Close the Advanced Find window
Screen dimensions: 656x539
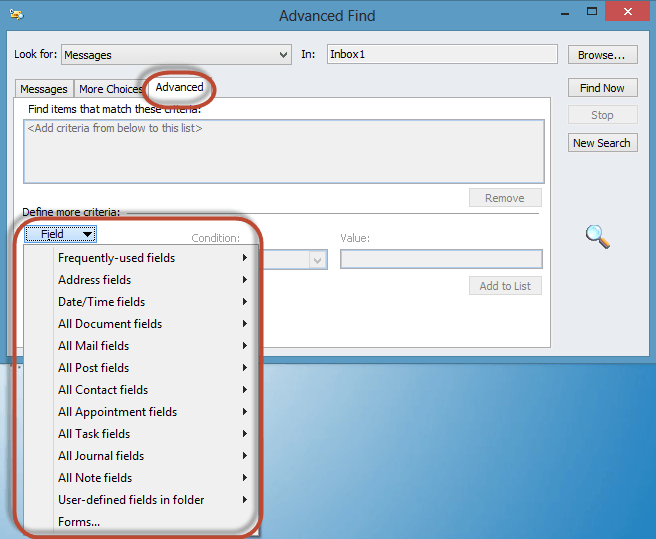[x=628, y=11]
